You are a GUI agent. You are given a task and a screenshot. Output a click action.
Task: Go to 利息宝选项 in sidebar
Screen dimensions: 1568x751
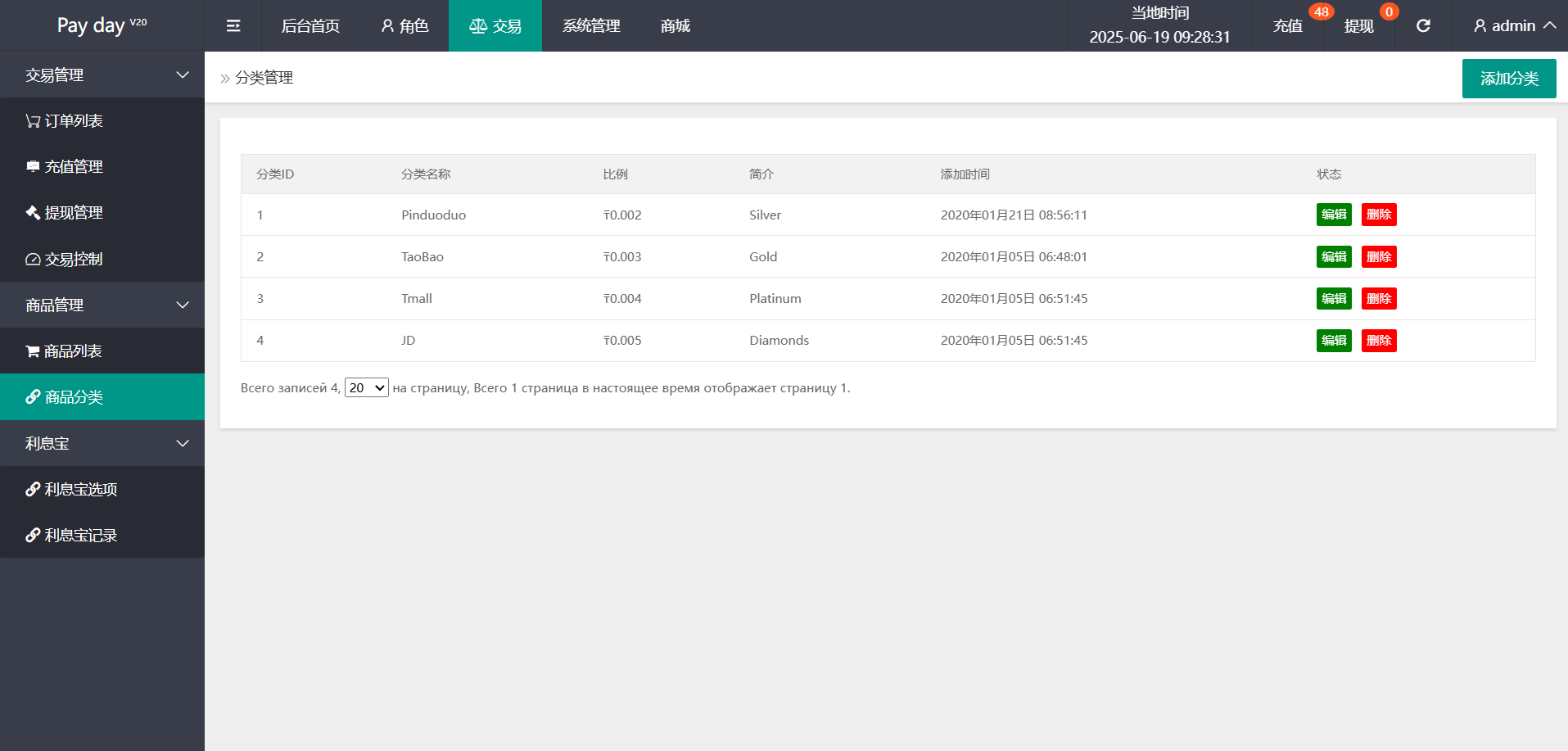(102, 490)
